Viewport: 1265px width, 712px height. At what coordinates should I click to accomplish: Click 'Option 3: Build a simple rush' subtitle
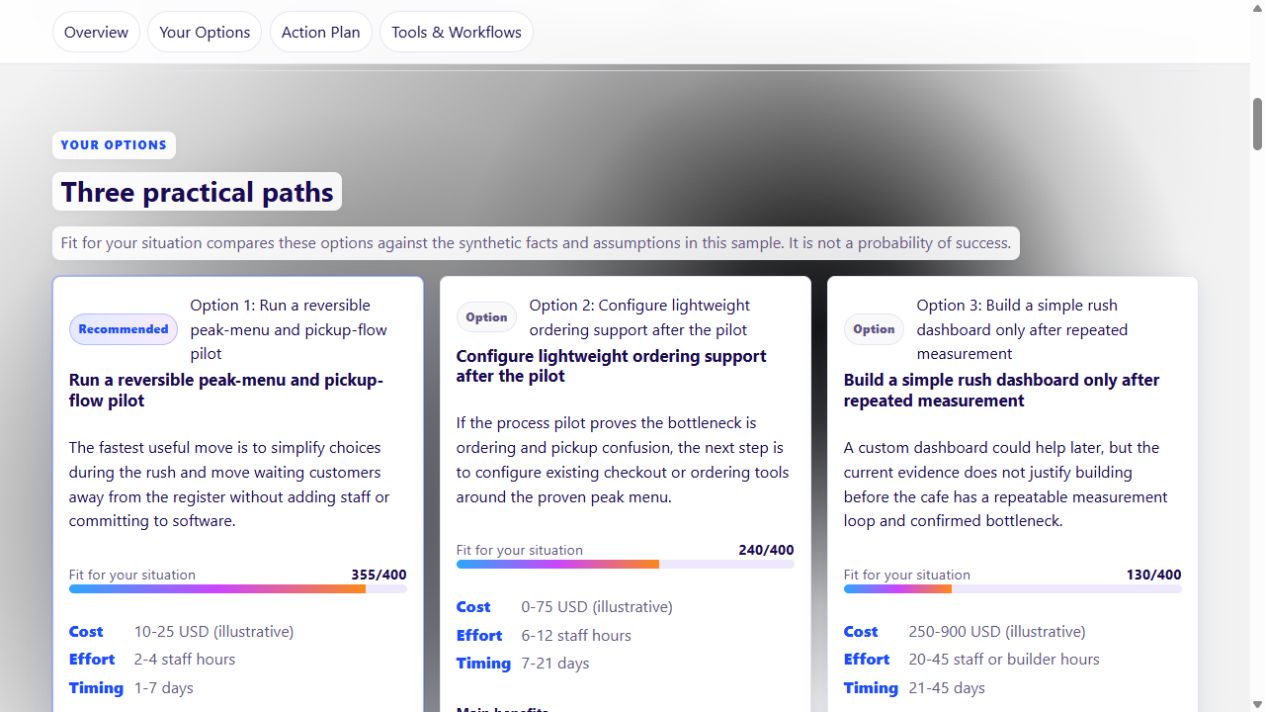1022,329
